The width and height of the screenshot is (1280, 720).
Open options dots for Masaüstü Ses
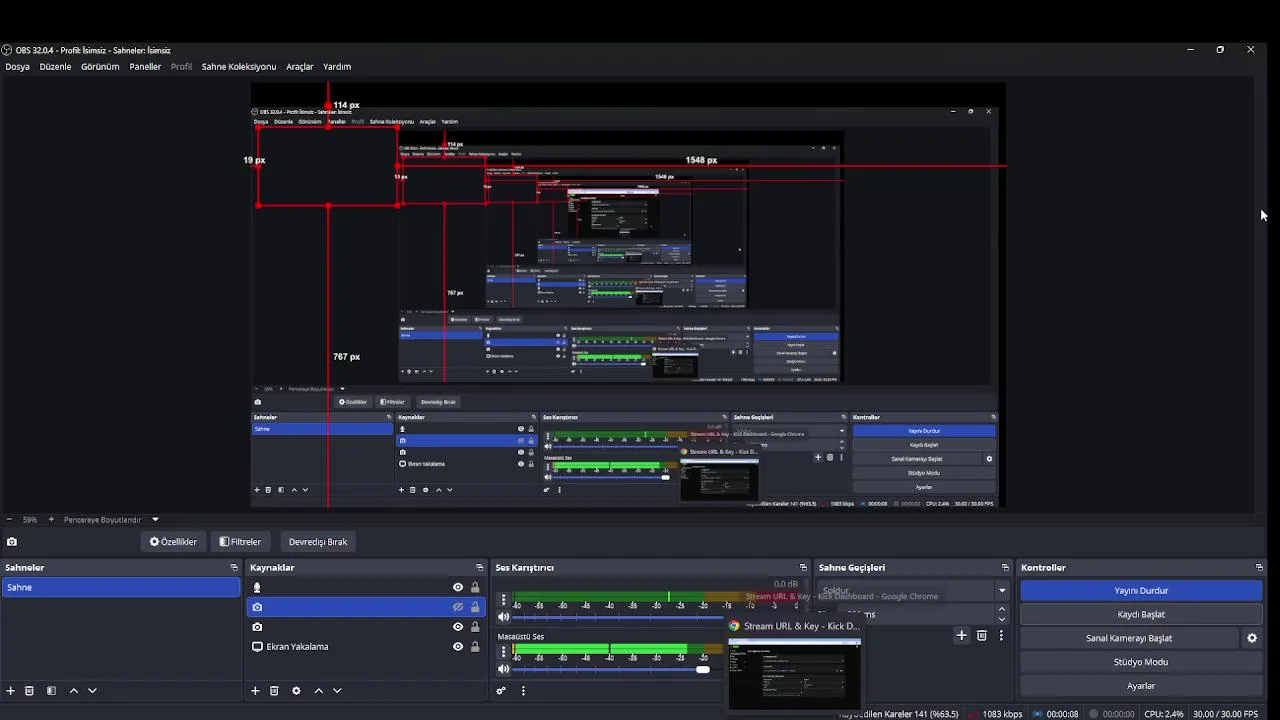[504, 653]
